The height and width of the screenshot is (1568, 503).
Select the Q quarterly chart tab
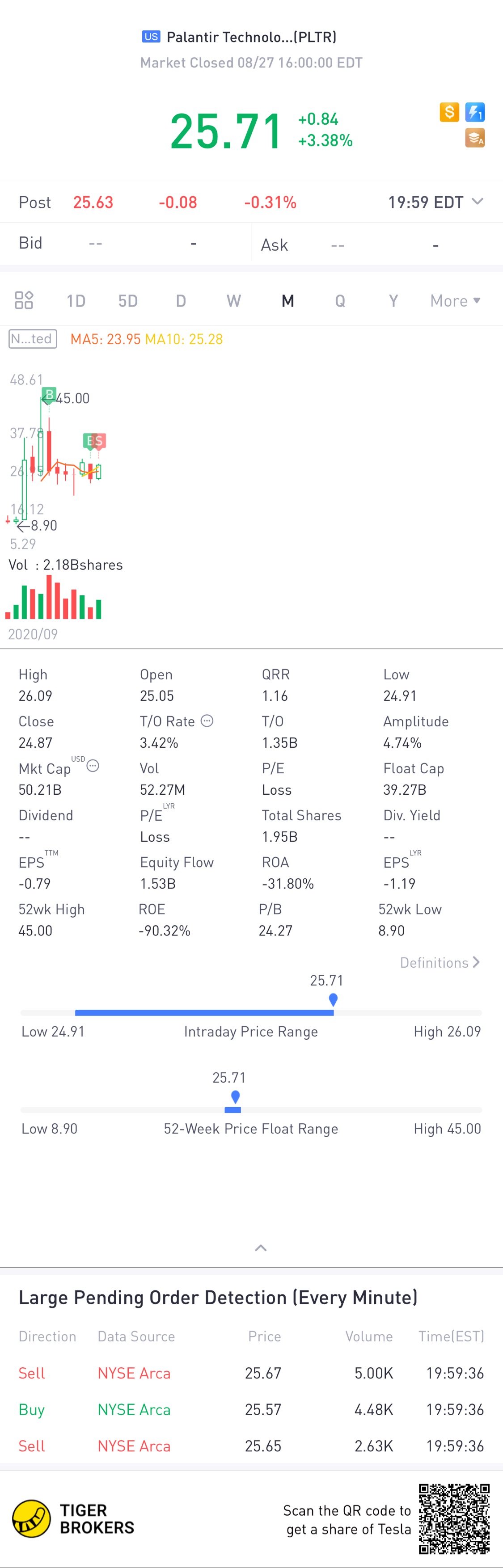pos(340,301)
